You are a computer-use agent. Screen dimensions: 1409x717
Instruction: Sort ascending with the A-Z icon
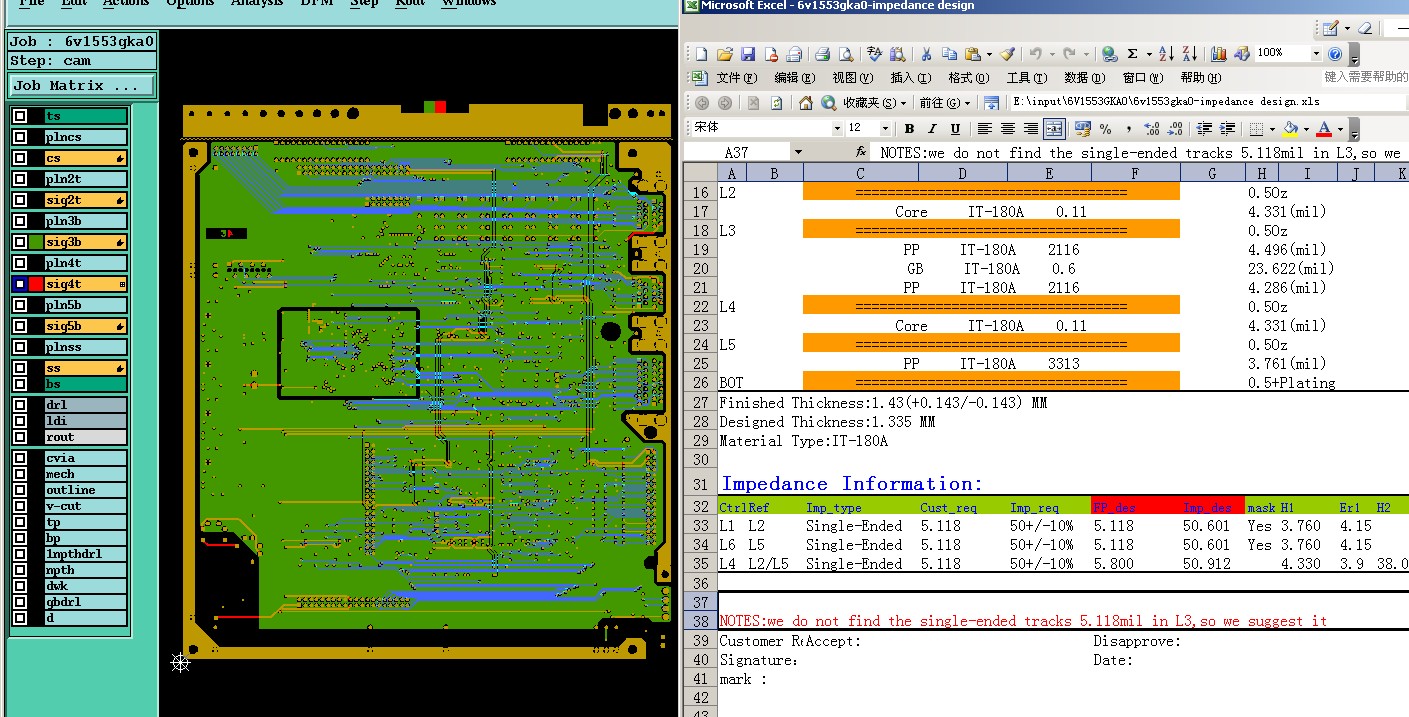coord(1168,54)
